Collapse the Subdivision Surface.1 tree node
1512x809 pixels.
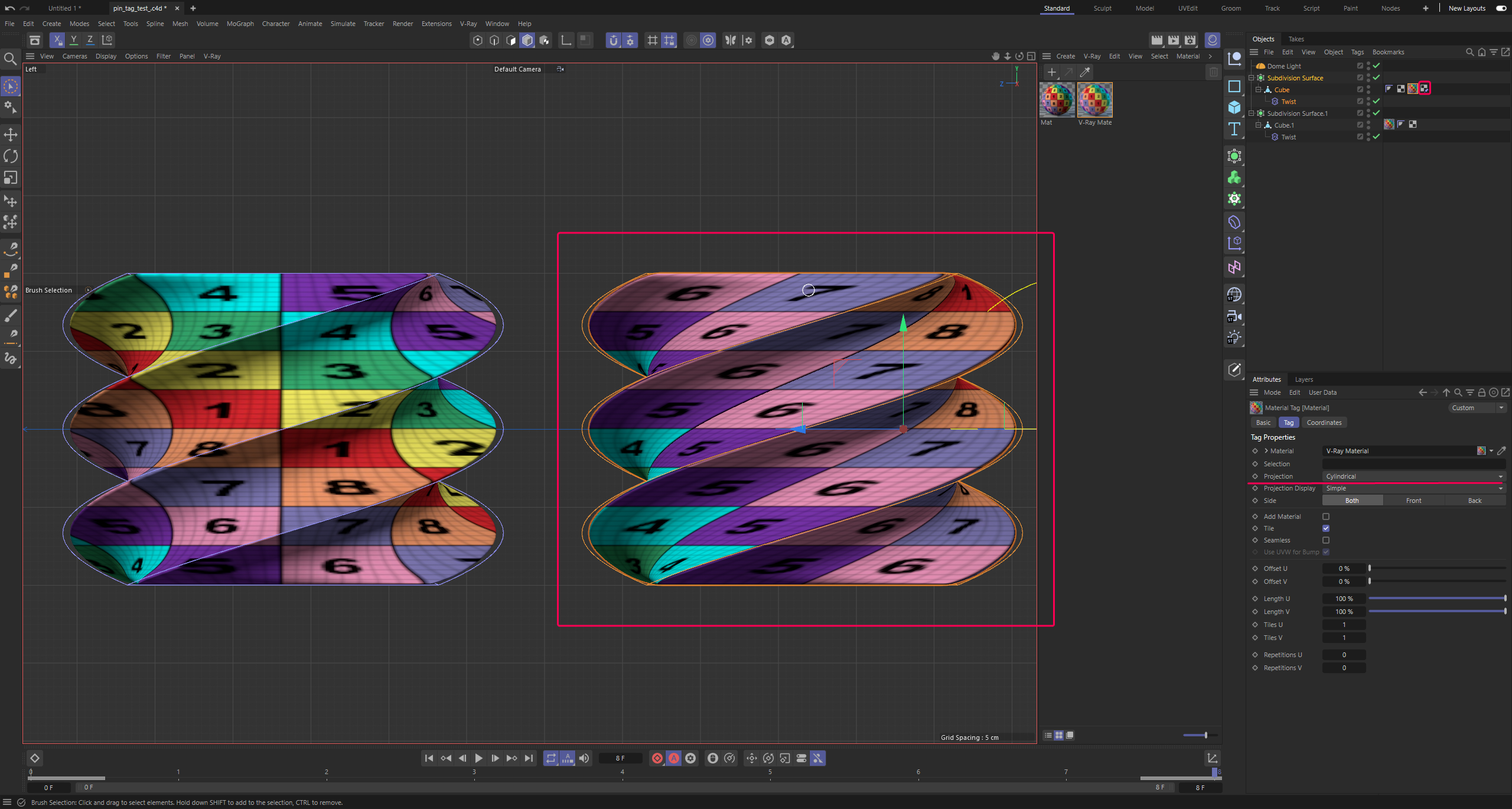tap(1251, 113)
